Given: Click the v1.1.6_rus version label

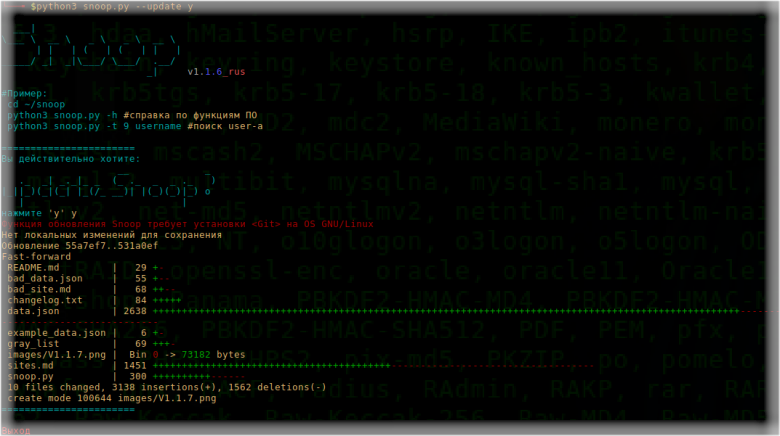Looking at the screenshot, I should (216, 72).
